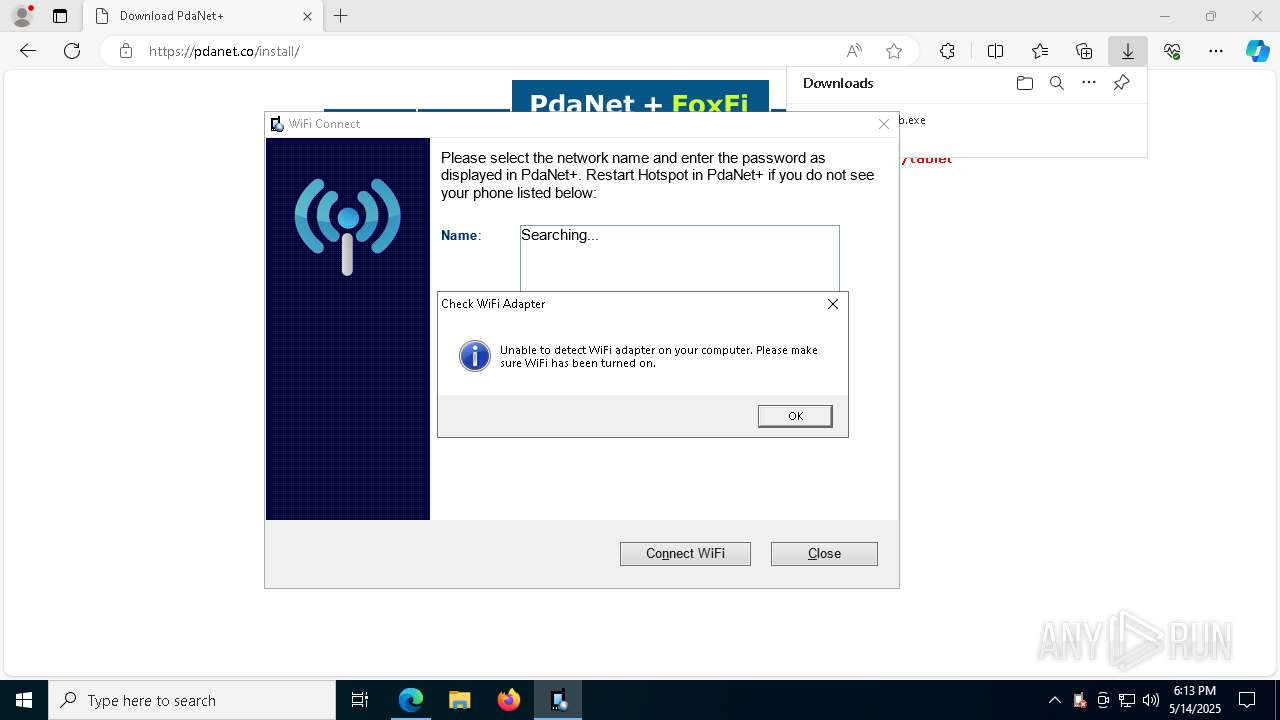This screenshot has height=720, width=1280.
Task: Go back in the Edge browser
Action: point(28,51)
